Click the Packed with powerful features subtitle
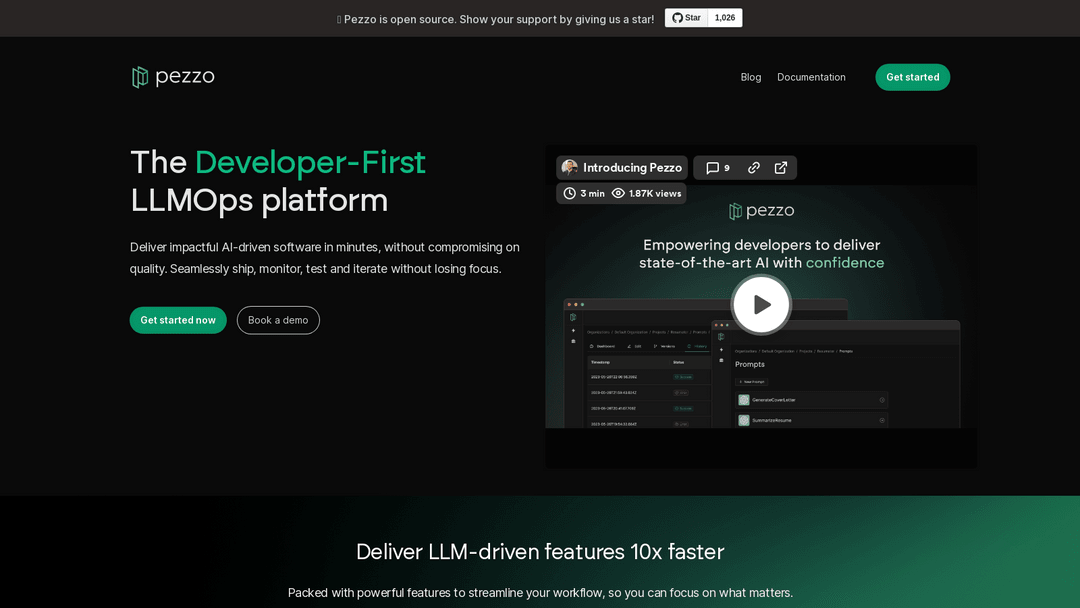Viewport: 1080px width, 608px height. tap(540, 593)
